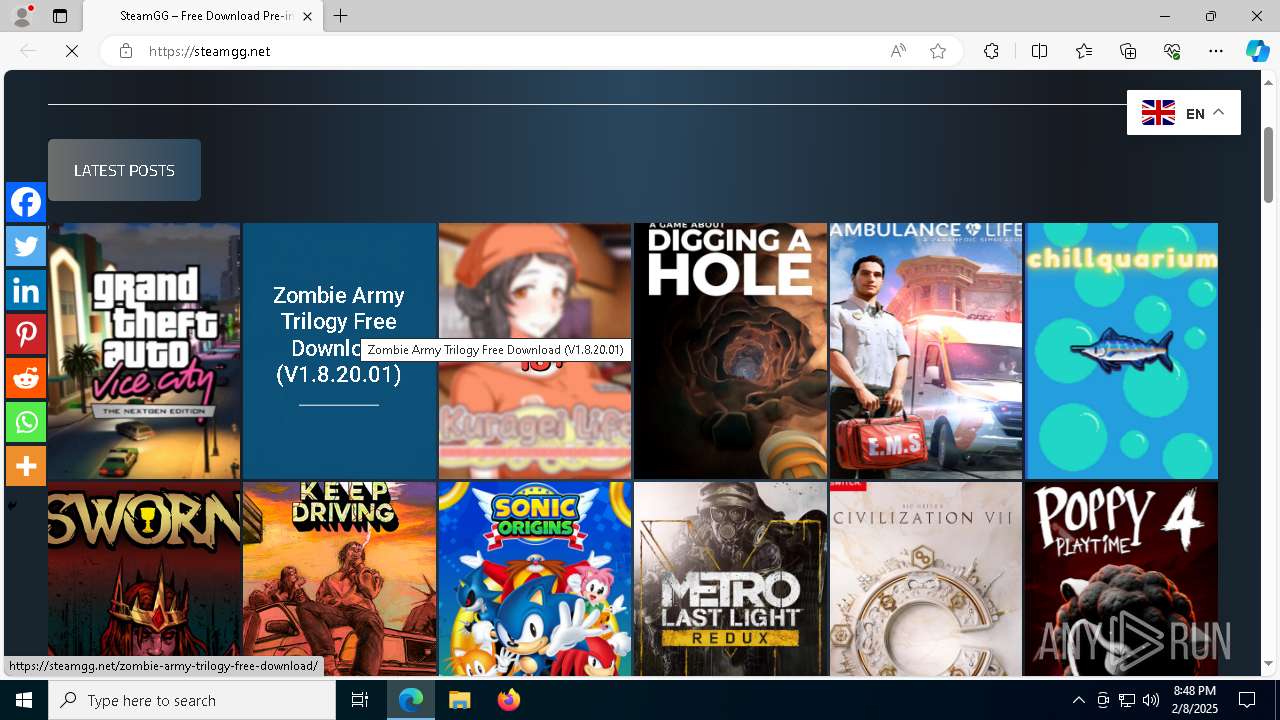This screenshot has width=1280, height=720.
Task: Open Sworn game thumbnail
Action: pyautogui.click(x=144, y=579)
